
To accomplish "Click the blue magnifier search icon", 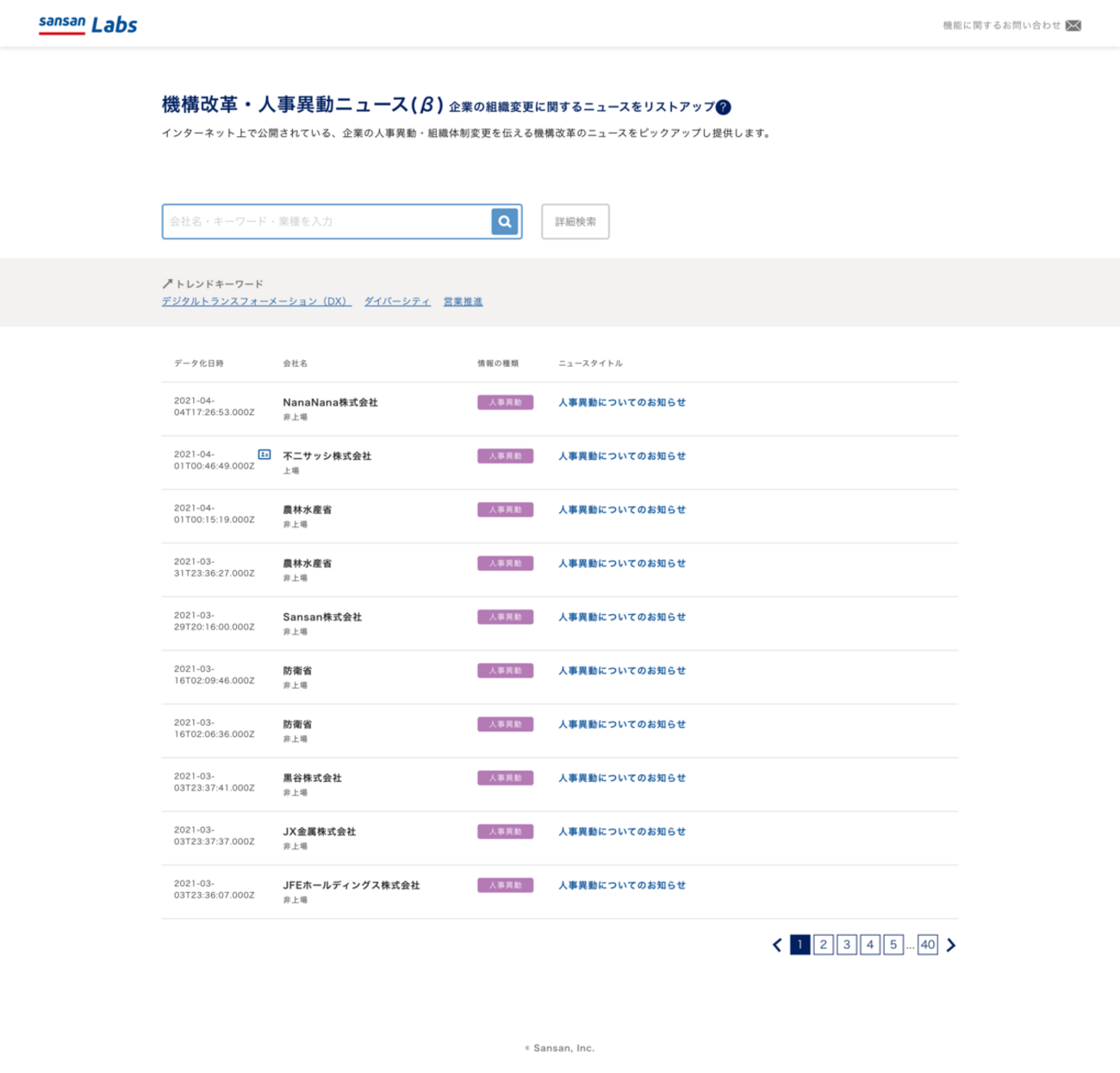I will 505,221.
